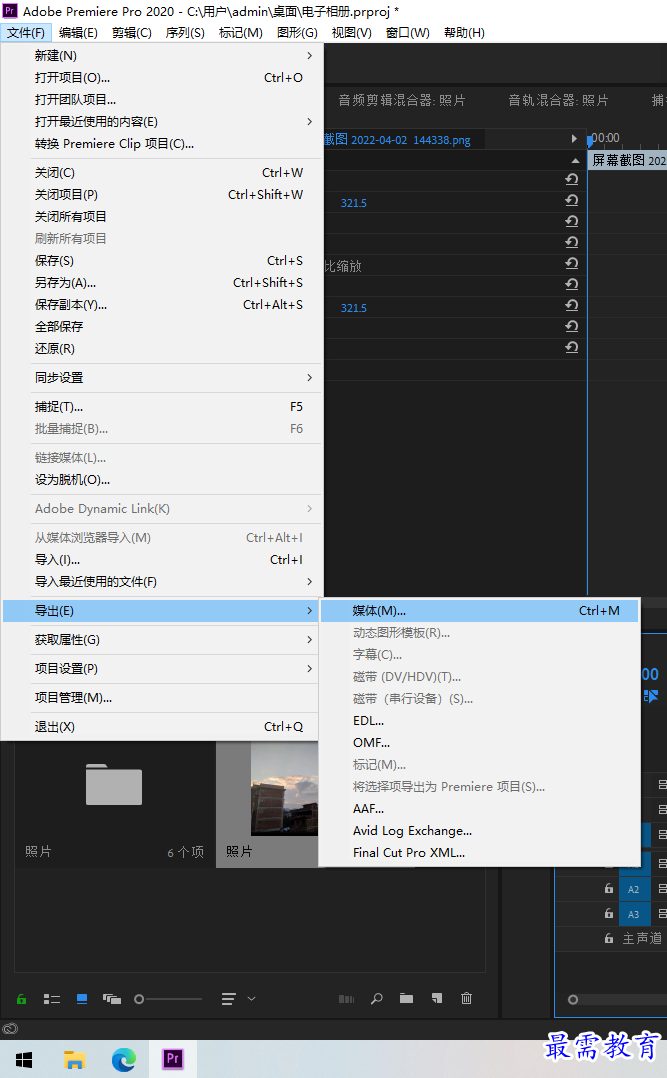Select 项目管理(M)... menu item
This screenshot has height=1078, width=667.
click(162, 698)
